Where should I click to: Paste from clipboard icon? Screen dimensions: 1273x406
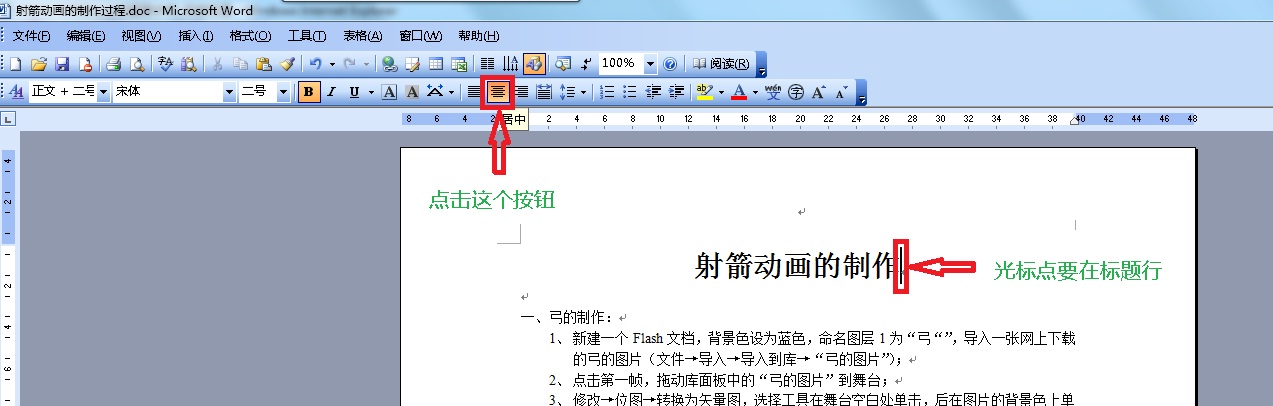coord(263,64)
